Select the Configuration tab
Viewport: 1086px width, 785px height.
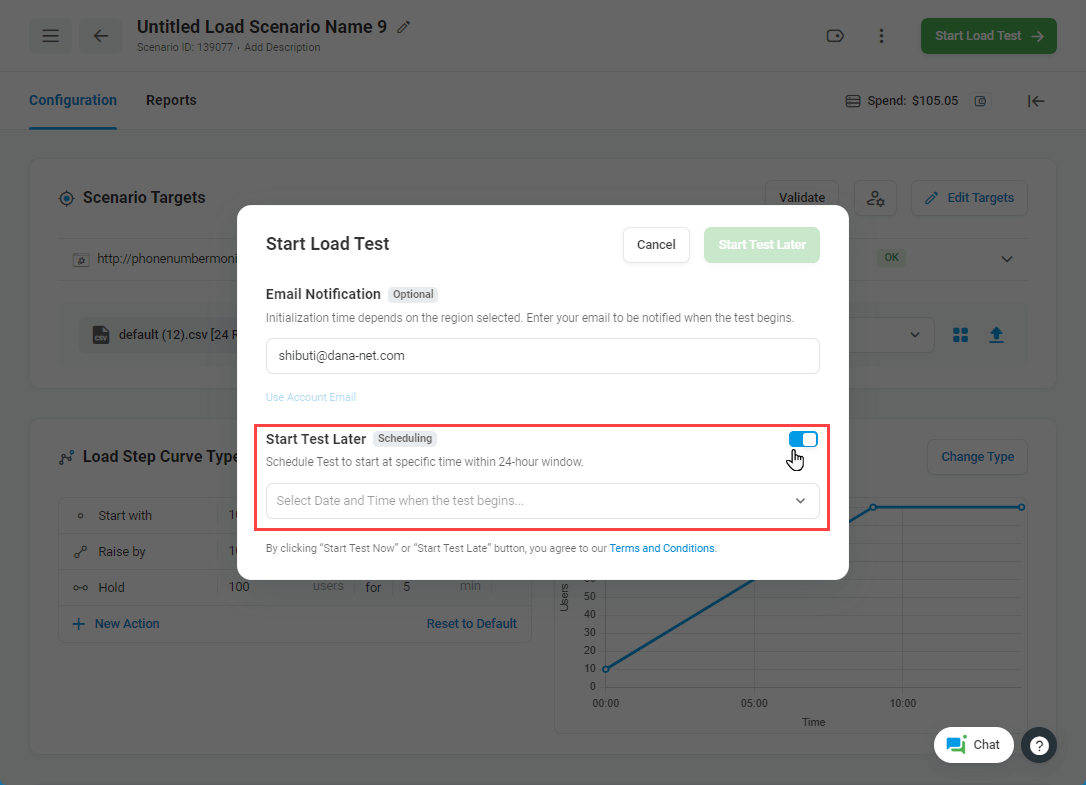click(73, 100)
